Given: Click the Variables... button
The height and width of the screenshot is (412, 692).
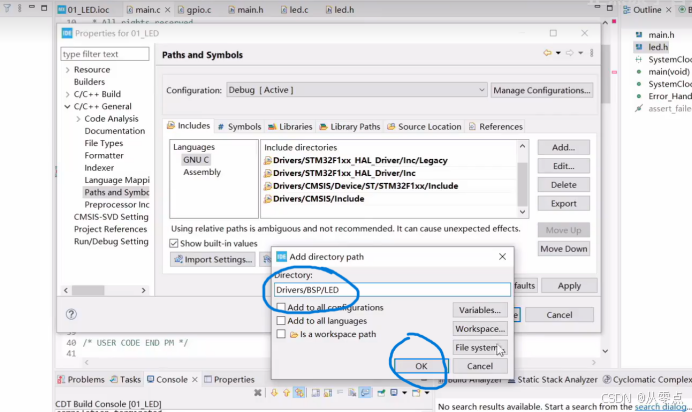Looking at the screenshot, I should point(480,310).
